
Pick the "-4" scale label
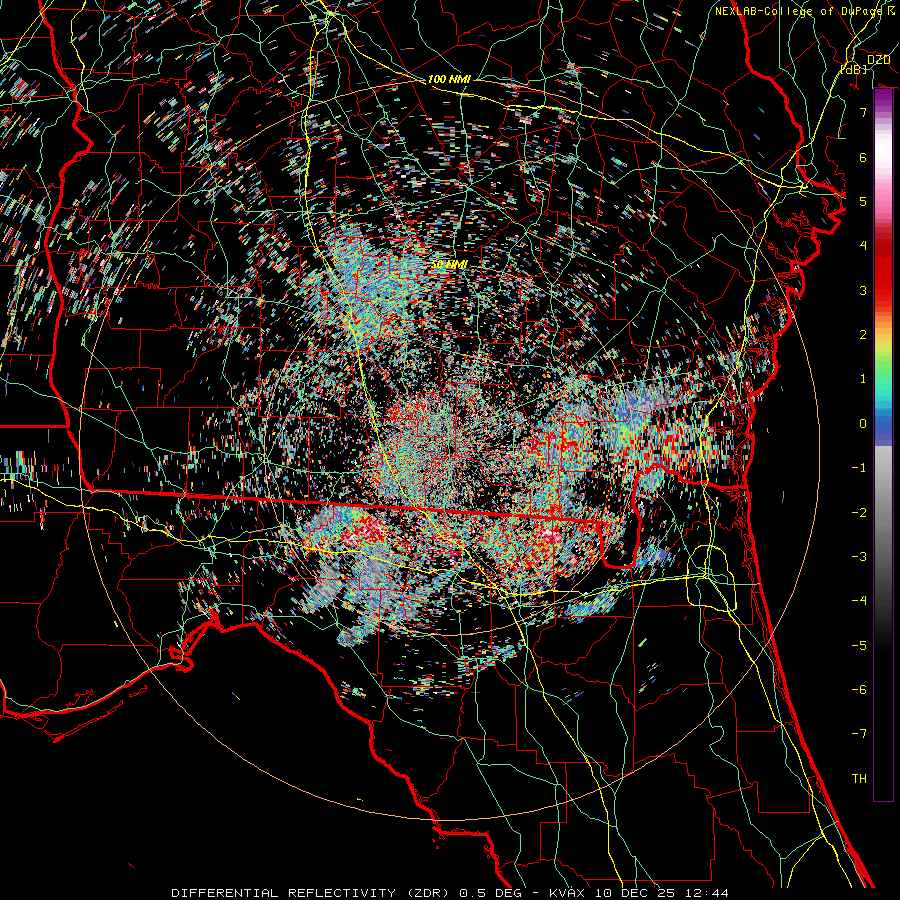pyautogui.click(x=859, y=601)
